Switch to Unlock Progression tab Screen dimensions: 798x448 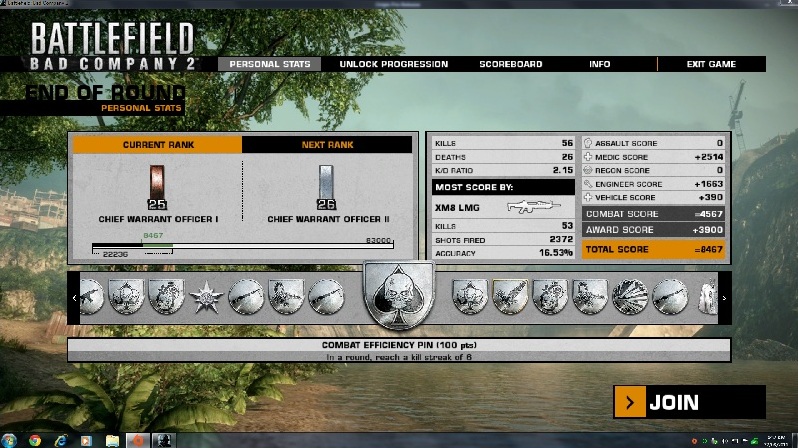pos(393,64)
